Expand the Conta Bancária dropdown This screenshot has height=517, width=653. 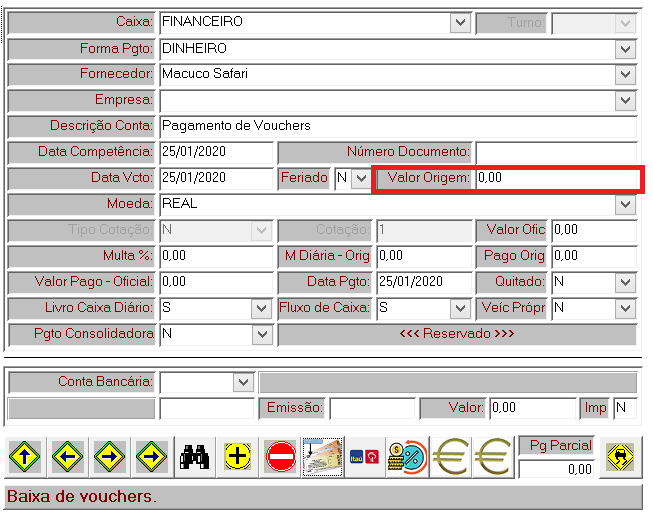243,382
